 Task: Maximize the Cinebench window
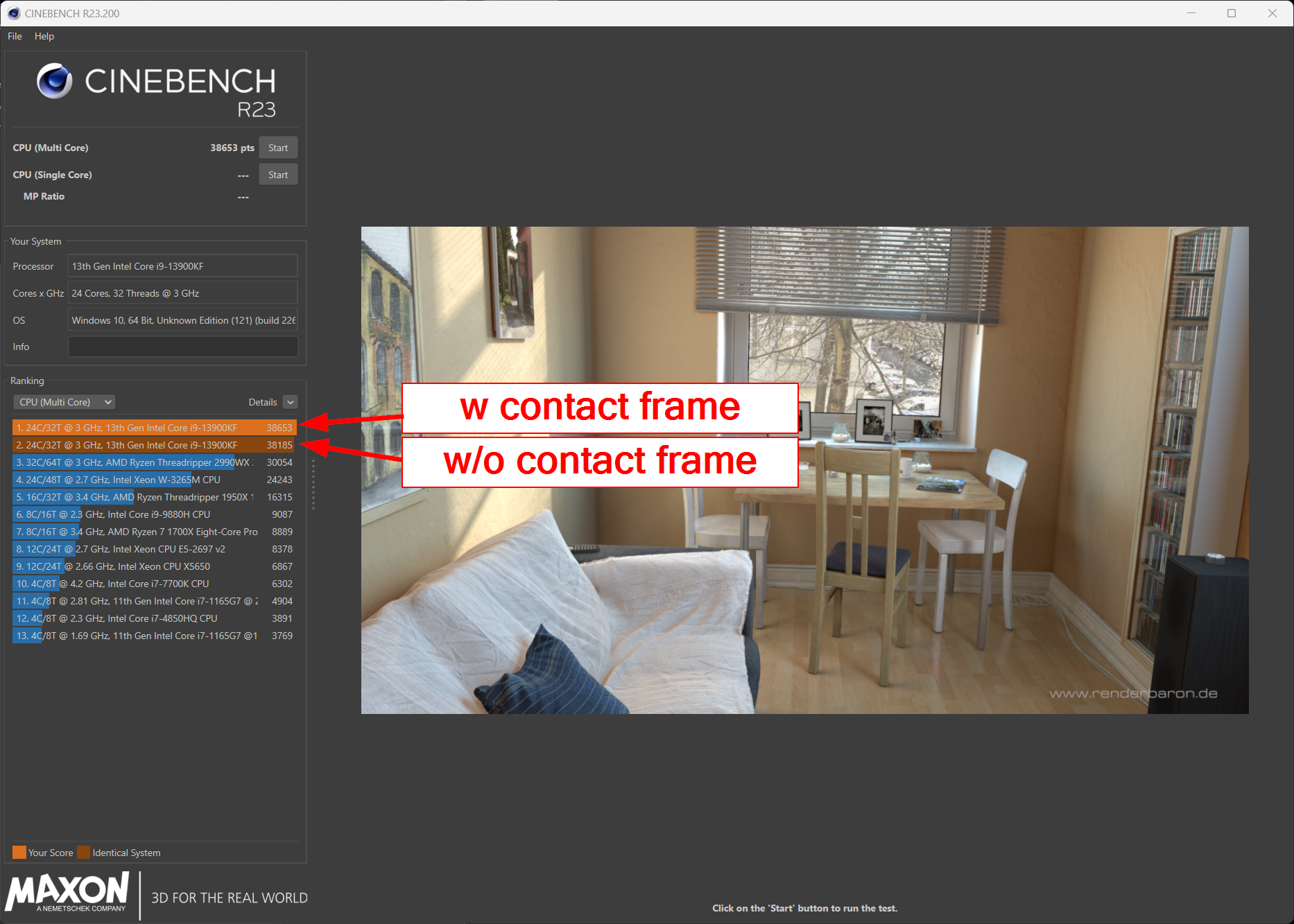[1232, 13]
